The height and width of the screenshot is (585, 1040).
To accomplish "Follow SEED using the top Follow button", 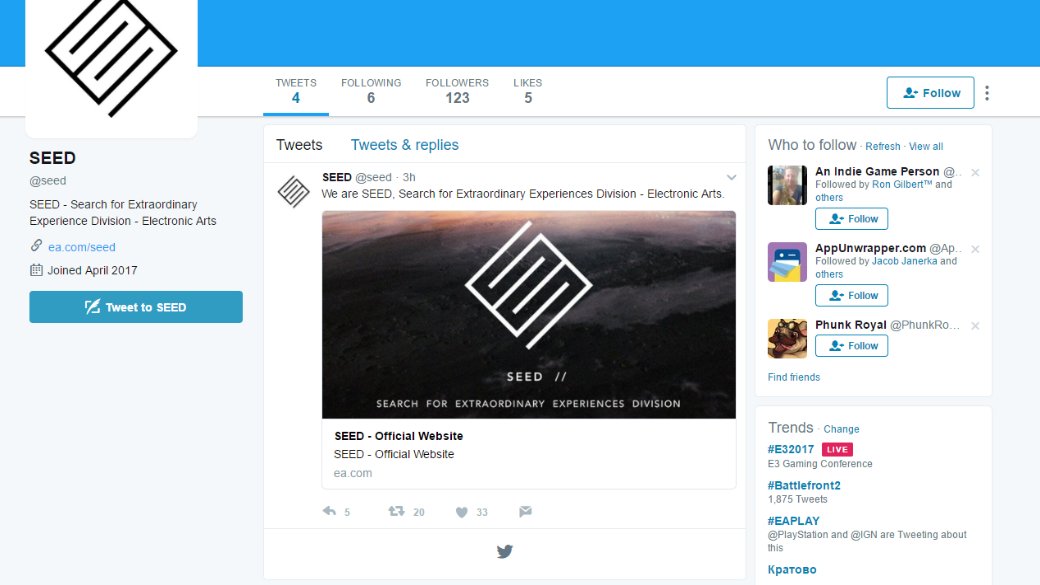I will pyautogui.click(x=930, y=92).
